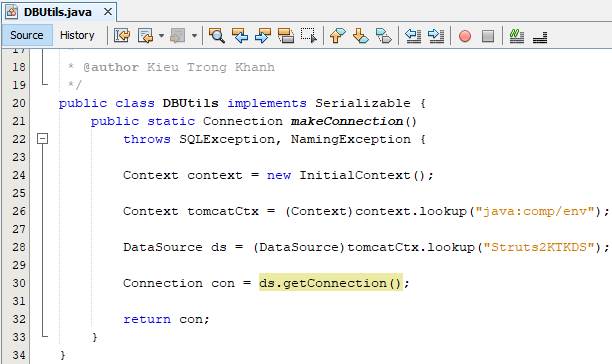The height and width of the screenshot is (364, 612).
Task: Collapse the makeConnection method fold at line 22
Action: coord(43,139)
